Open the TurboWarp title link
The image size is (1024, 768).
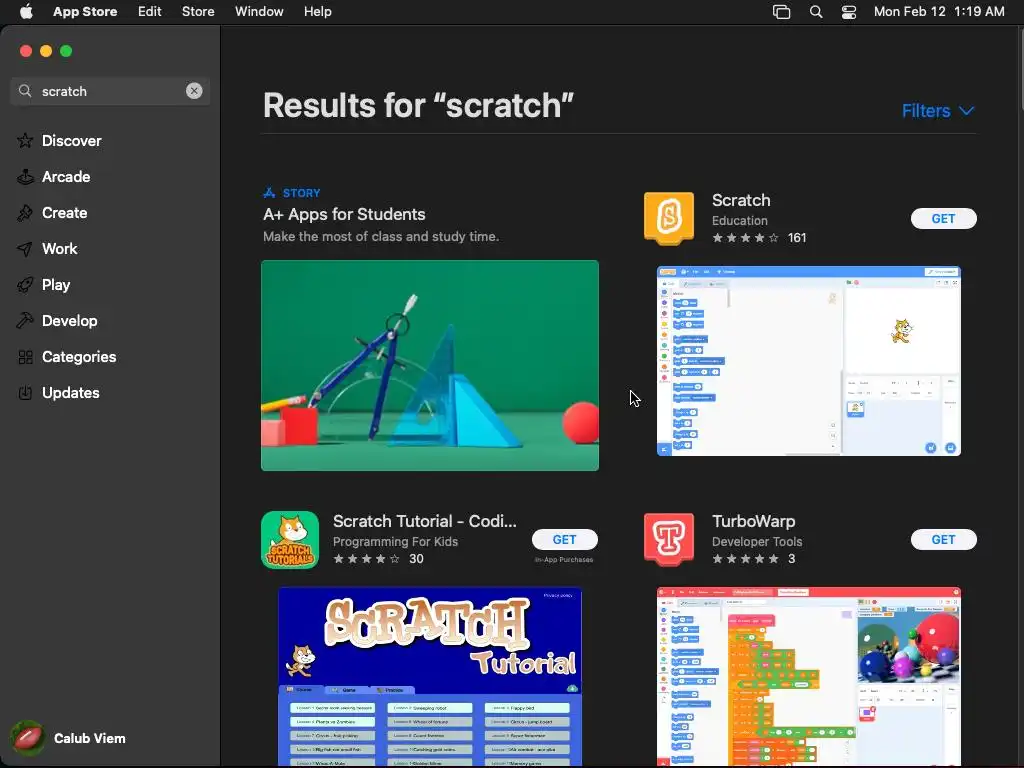[753, 521]
